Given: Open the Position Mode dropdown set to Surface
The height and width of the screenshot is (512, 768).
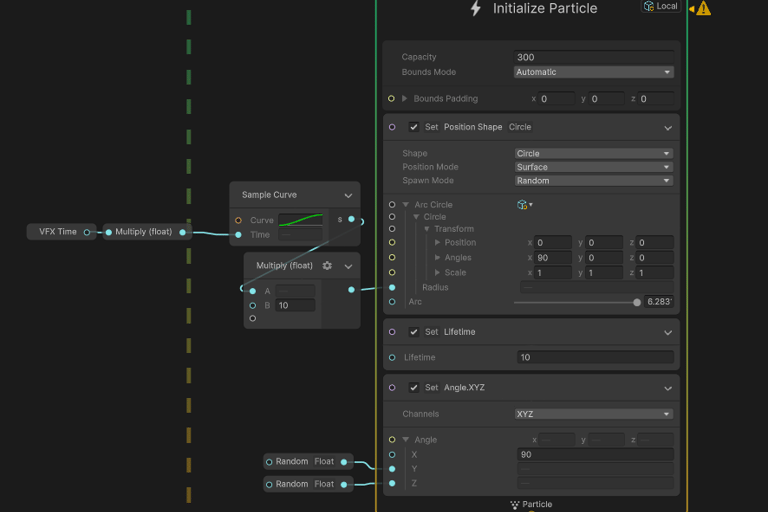Looking at the screenshot, I should [593, 167].
